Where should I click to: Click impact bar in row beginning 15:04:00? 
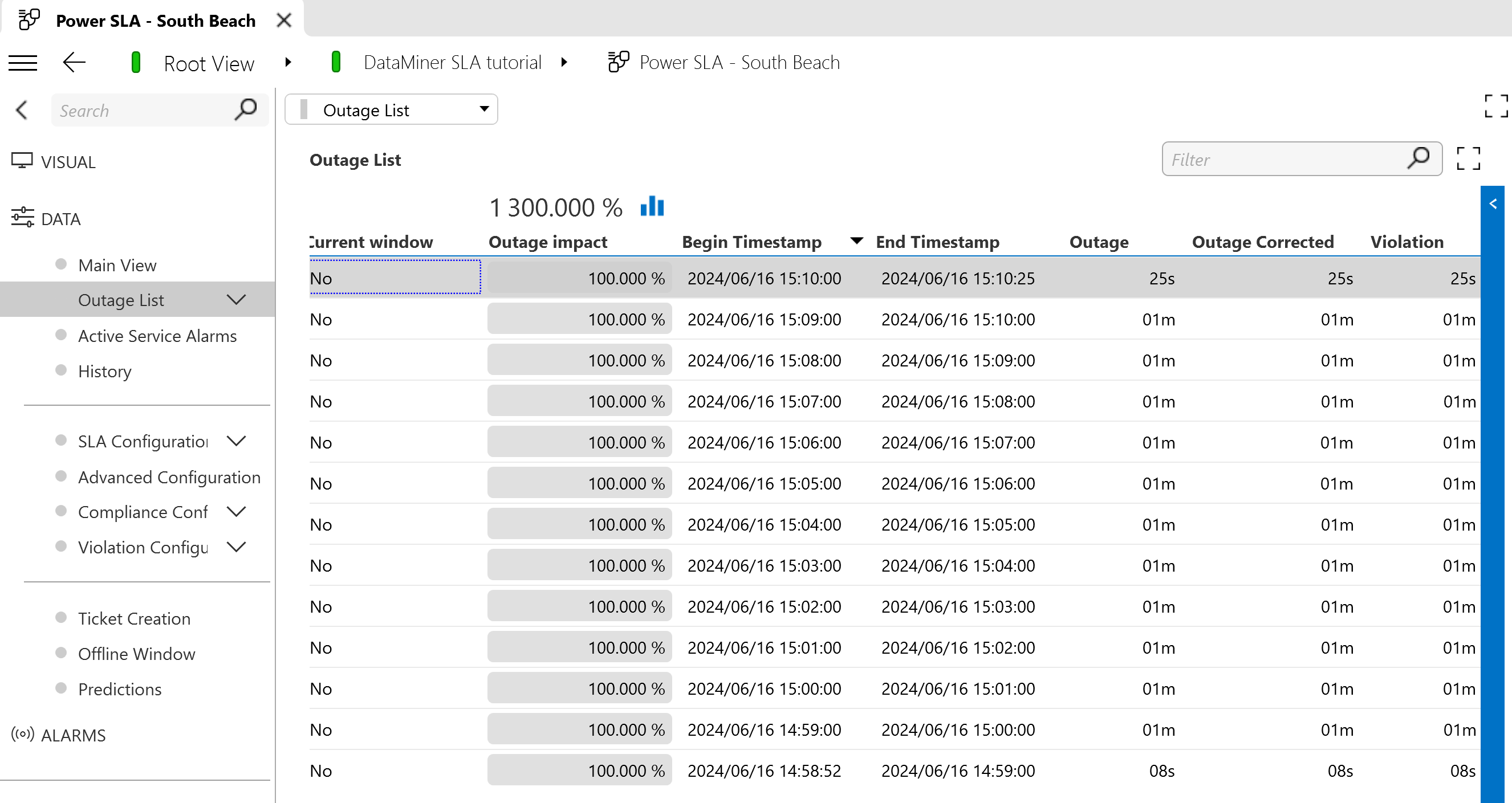tap(579, 524)
